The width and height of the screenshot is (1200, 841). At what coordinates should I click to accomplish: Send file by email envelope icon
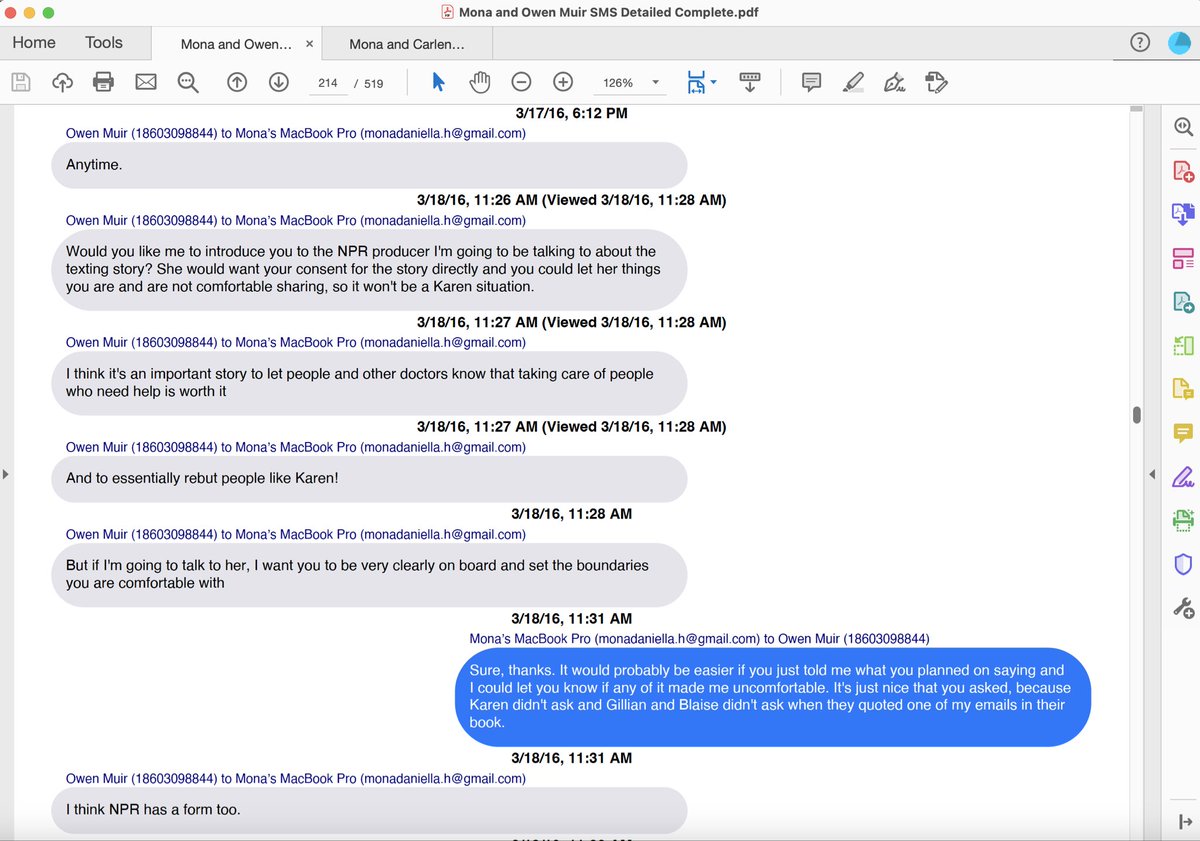pos(146,82)
